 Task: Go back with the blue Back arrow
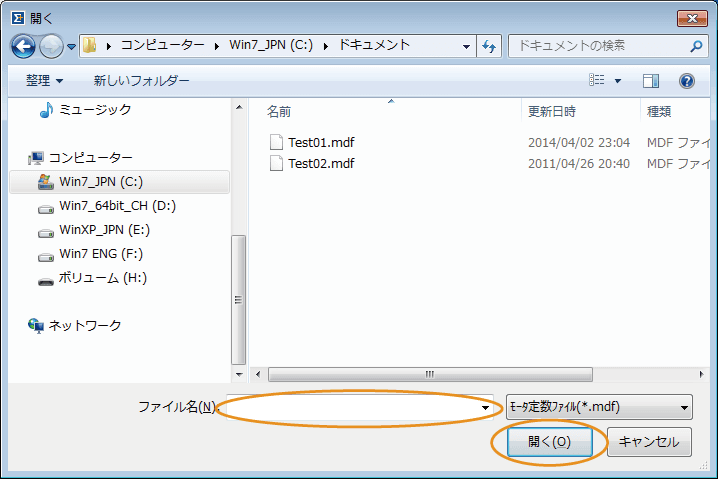click(23, 46)
